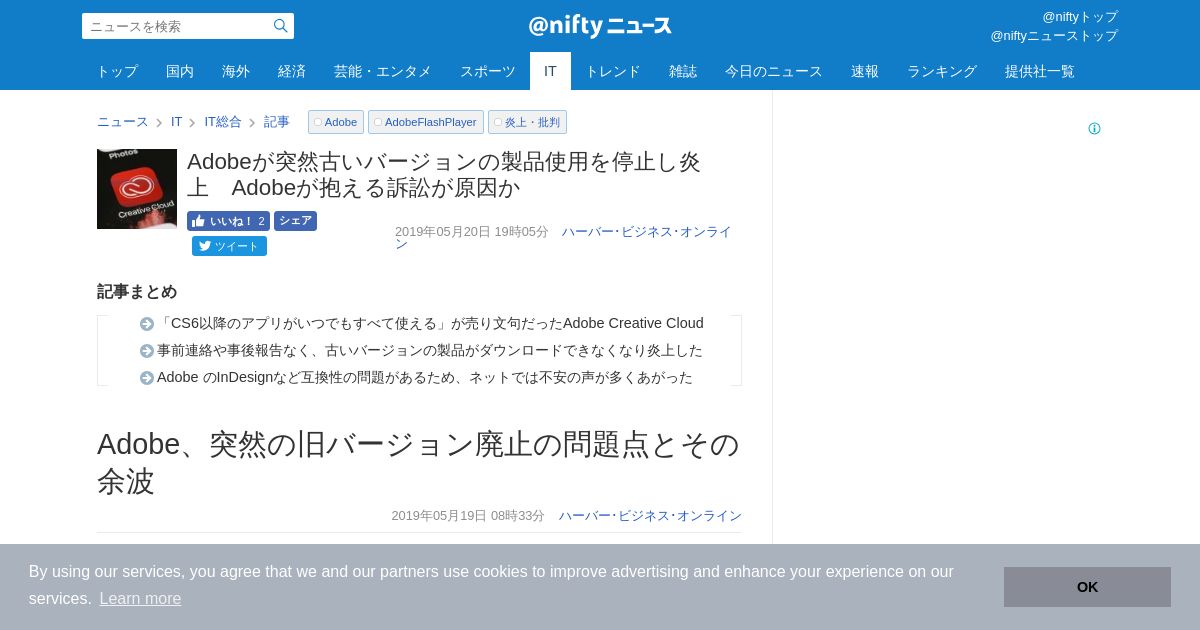The height and width of the screenshot is (630, 1200).
Task: Open the 海外 nav tab
Action: tap(236, 71)
